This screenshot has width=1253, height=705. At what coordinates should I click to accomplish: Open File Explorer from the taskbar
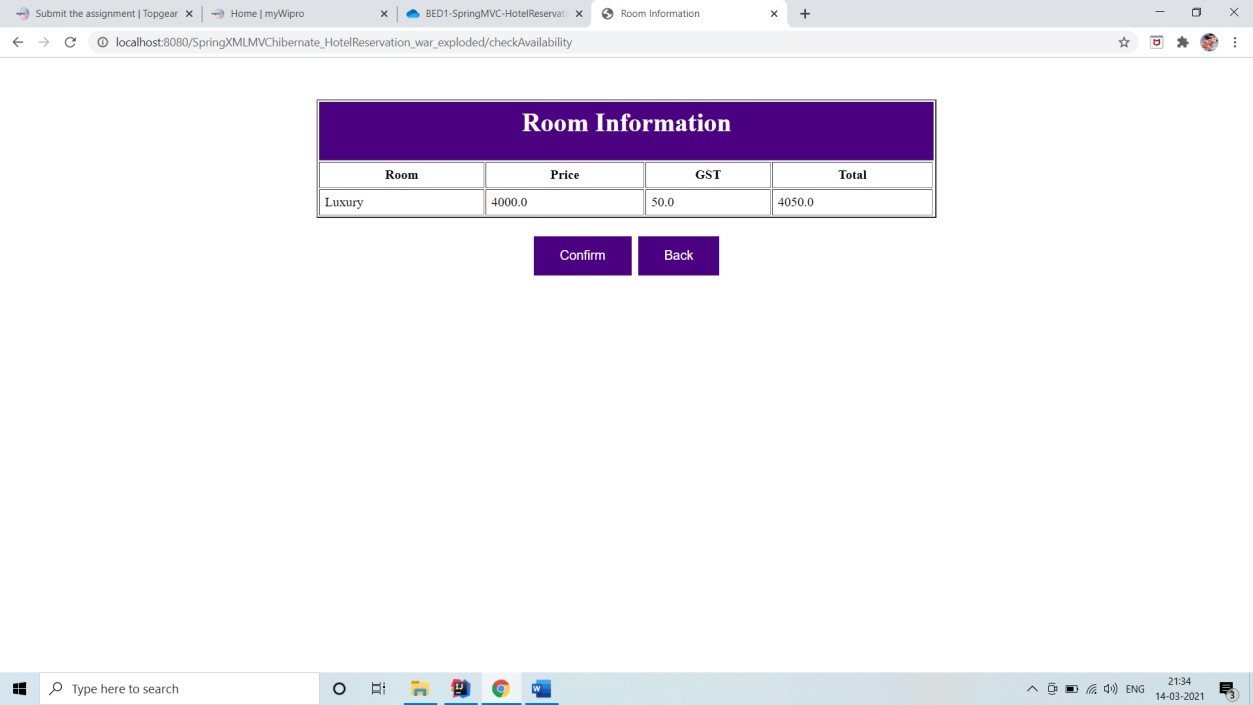coord(420,688)
